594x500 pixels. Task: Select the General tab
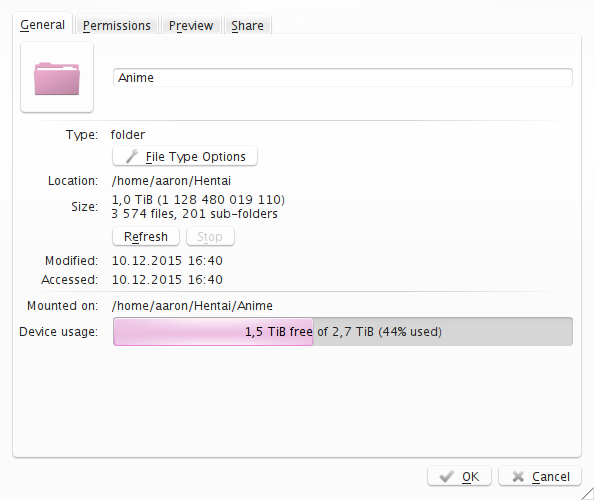click(42, 25)
